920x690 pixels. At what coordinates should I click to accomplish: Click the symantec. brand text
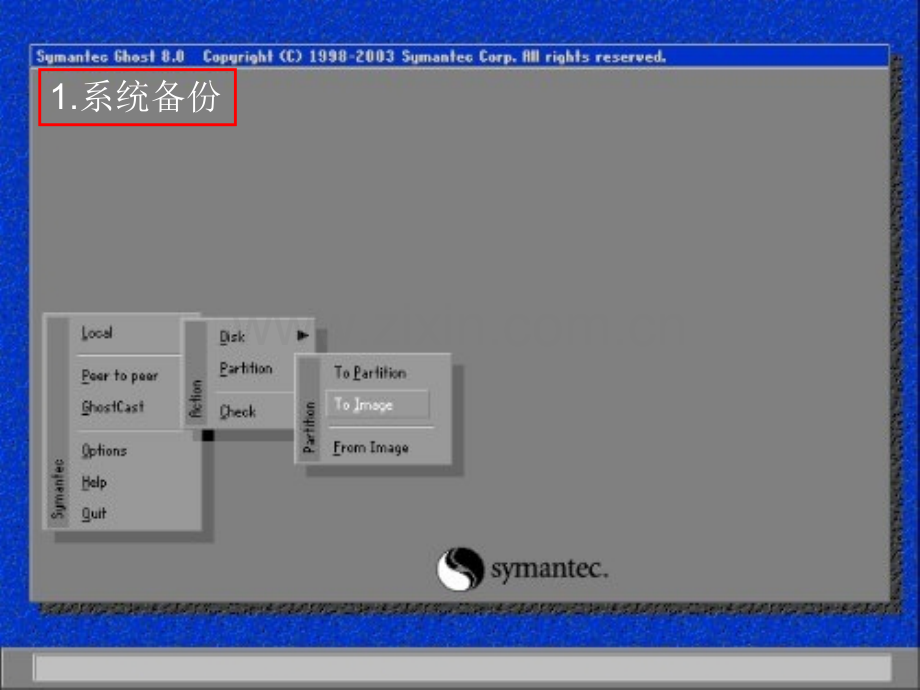click(549, 569)
